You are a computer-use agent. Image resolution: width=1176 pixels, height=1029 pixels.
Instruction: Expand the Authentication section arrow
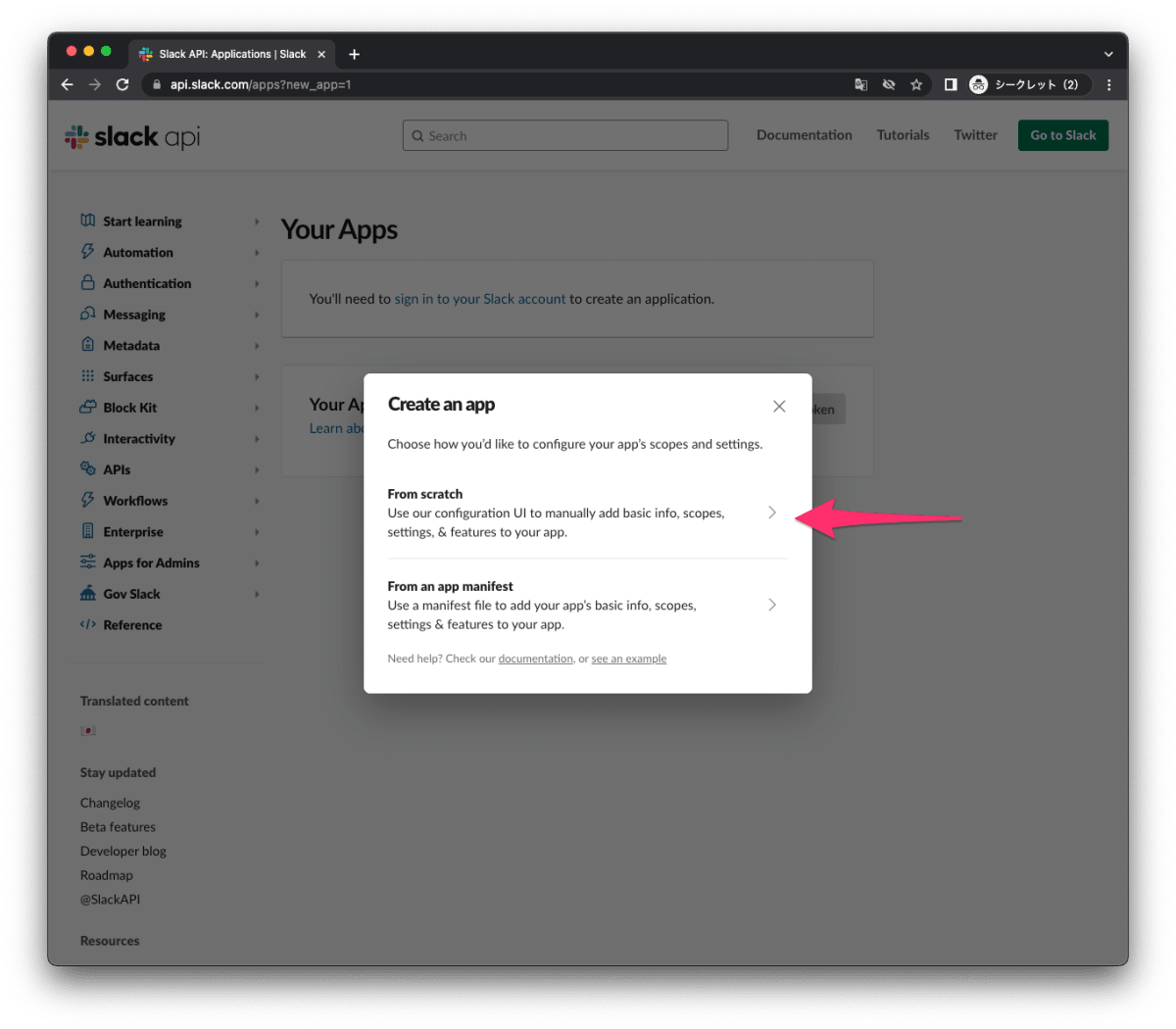(x=257, y=283)
